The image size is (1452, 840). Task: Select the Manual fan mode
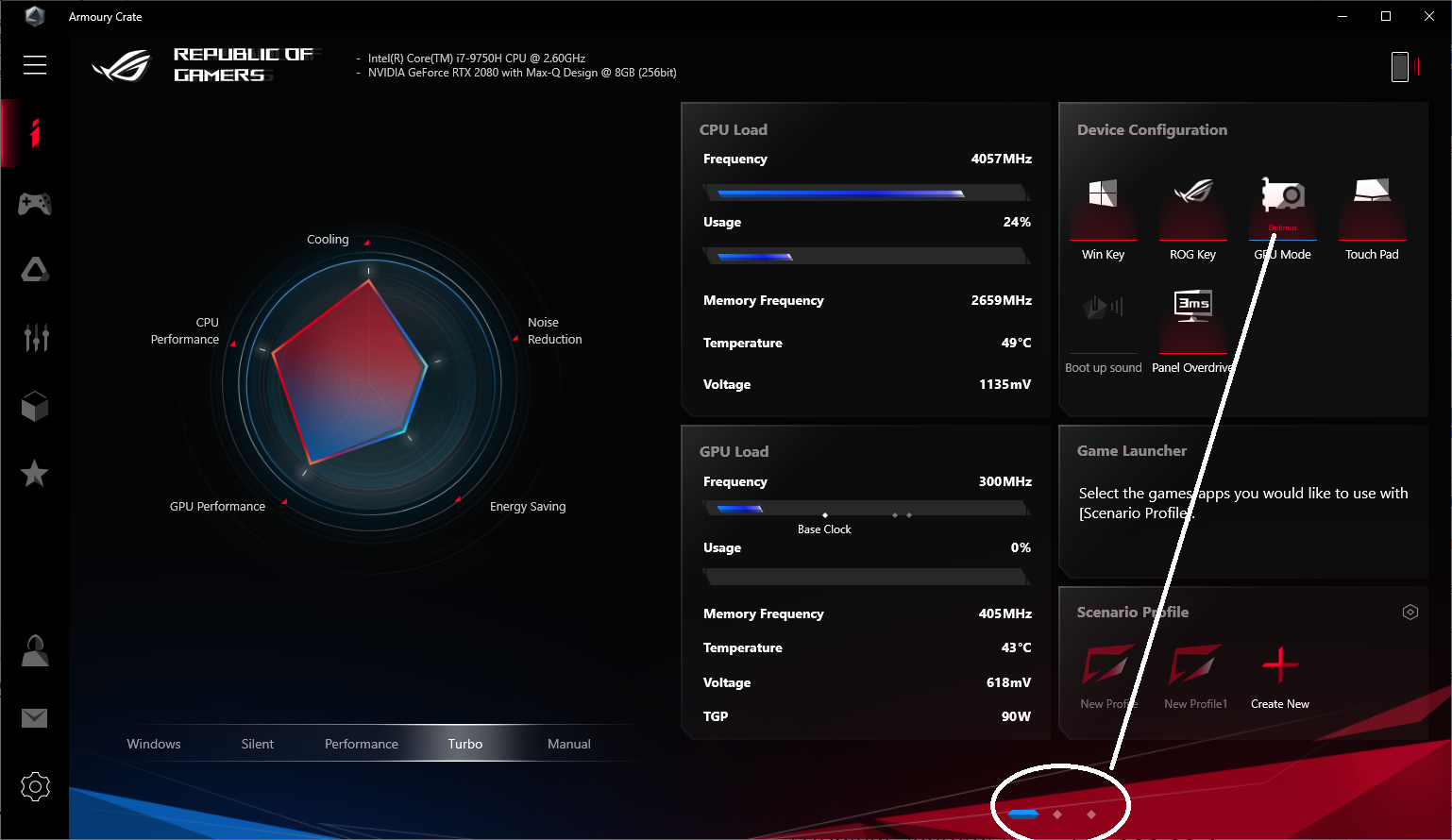[x=569, y=744]
